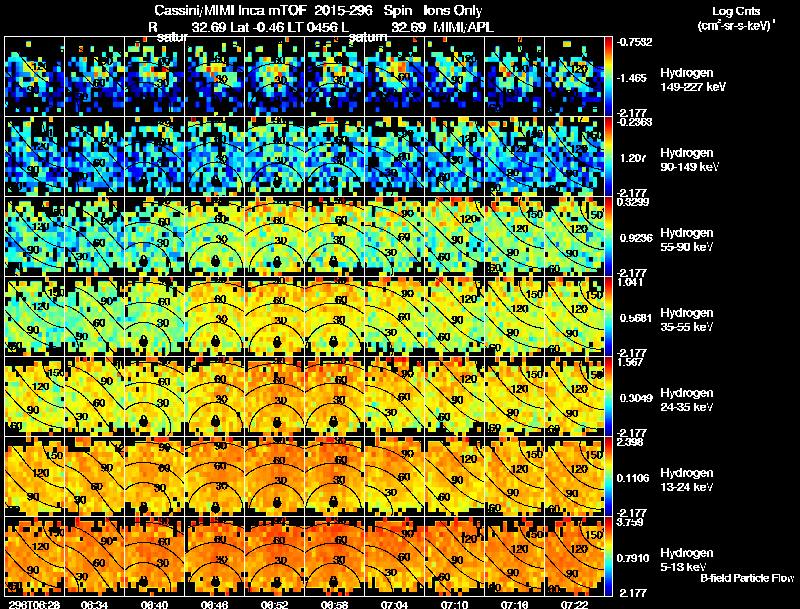The width and height of the screenshot is (800, 609).
Task: Select the 06:28 panel in the 149-227 keV row
Action: tap(34, 76)
